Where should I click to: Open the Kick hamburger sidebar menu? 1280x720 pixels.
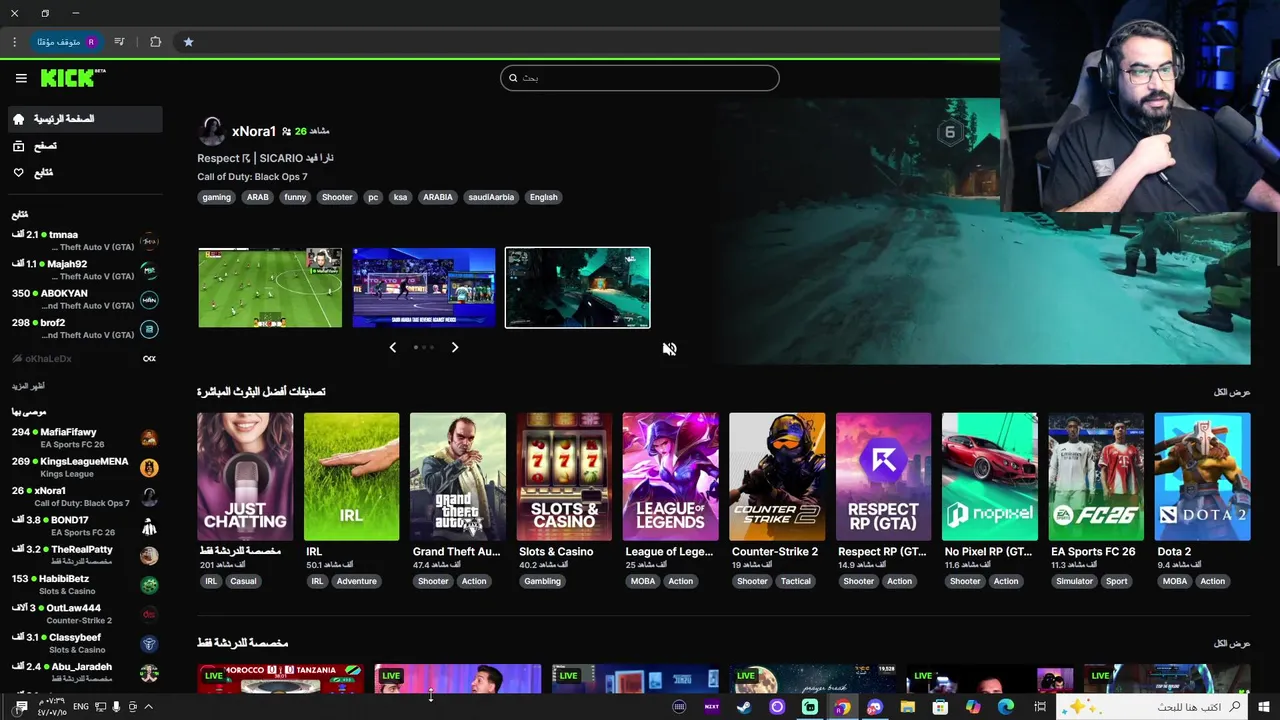coord(21,78)
